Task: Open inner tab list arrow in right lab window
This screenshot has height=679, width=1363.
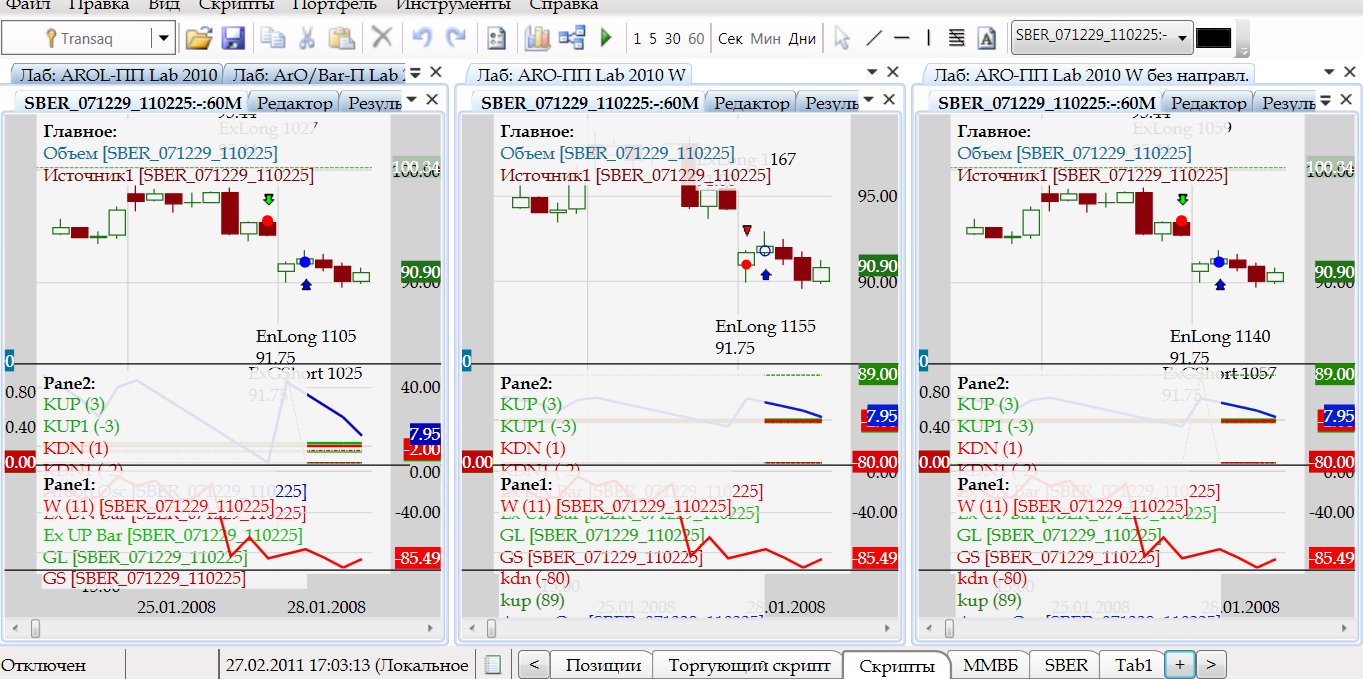Action: click(x=1325, y=99)
